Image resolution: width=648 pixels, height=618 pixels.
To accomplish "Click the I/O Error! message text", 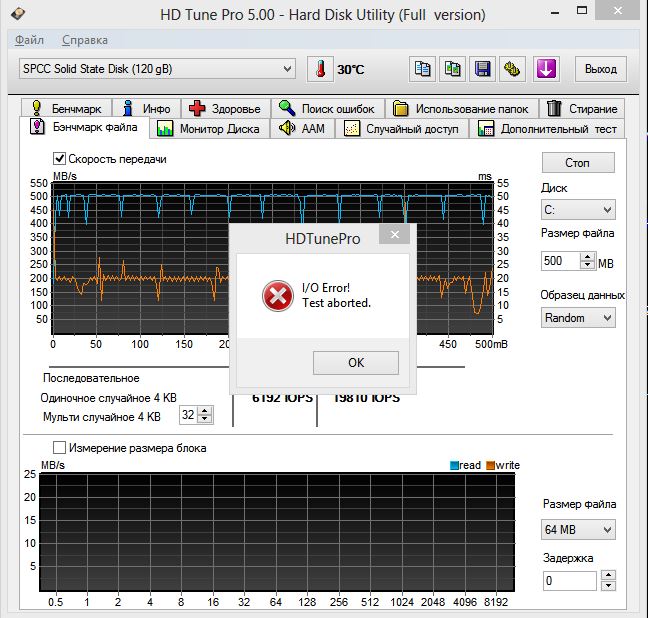I will coord(326,288).
